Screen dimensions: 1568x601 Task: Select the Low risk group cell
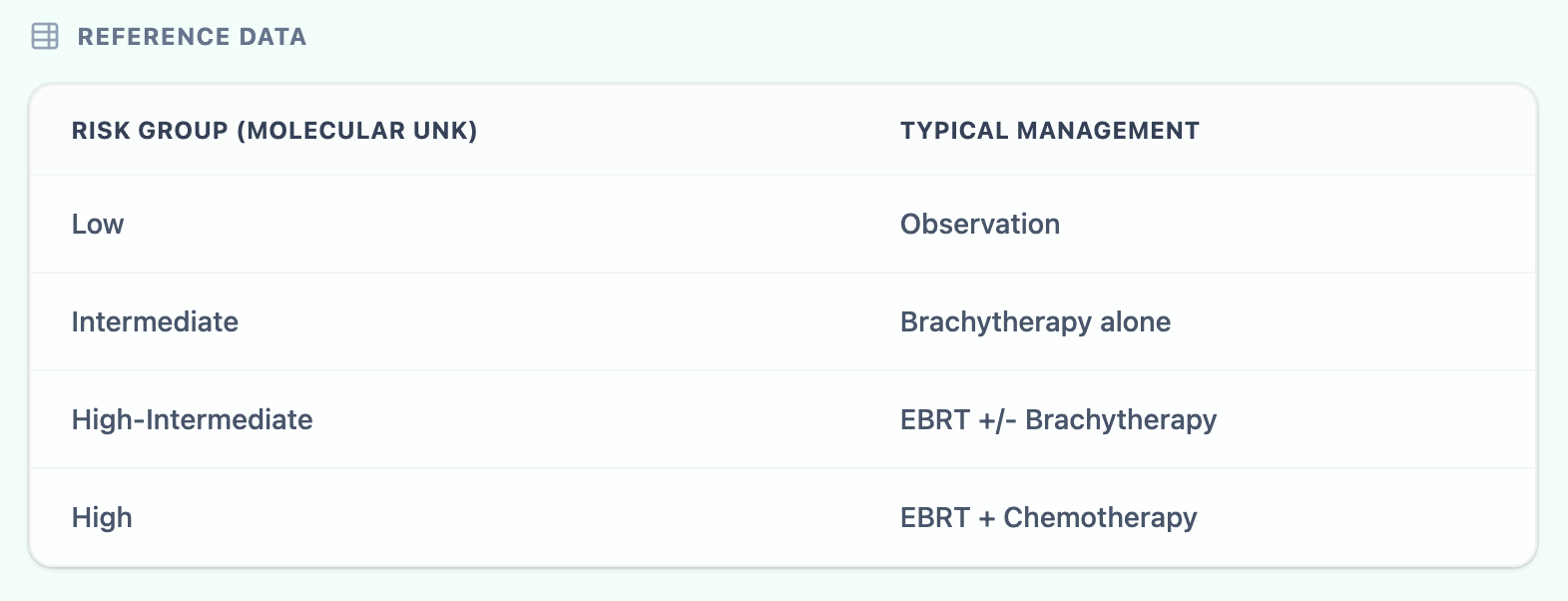pos(98,225)
